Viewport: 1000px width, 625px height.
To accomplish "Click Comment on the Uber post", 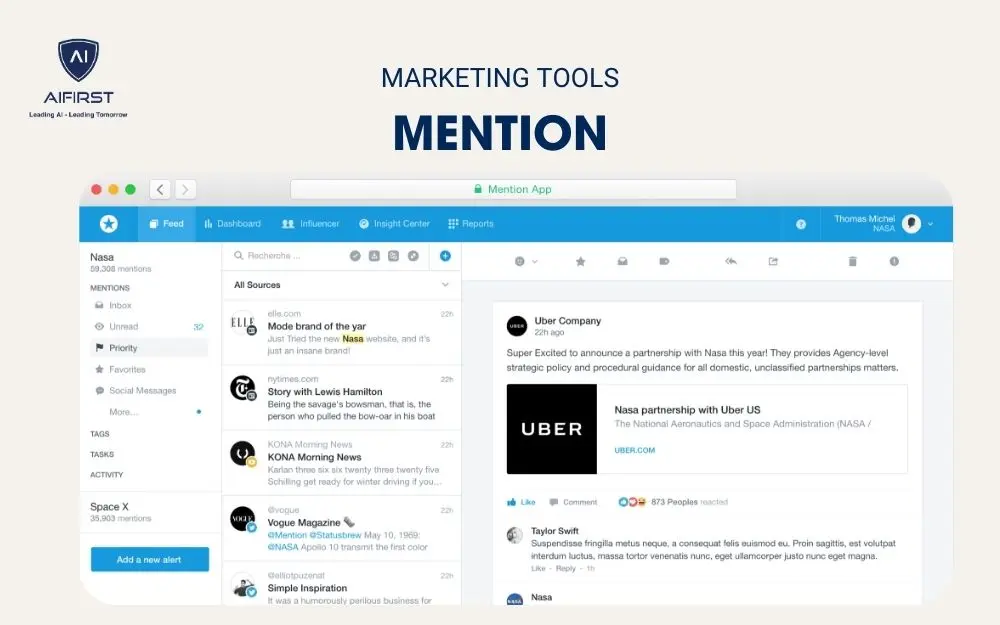I will pyautogui.click(x=573, y=503).
